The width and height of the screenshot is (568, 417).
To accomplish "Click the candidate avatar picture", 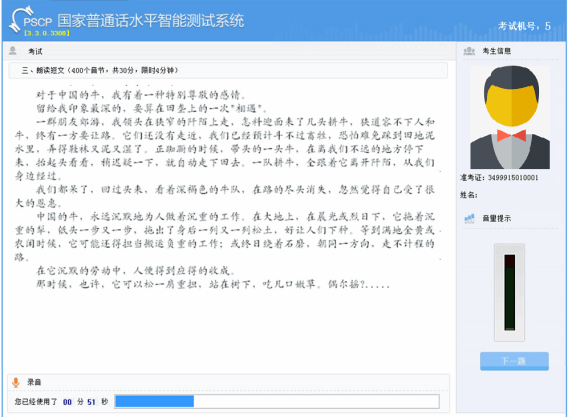I will (x=510, y=117).
